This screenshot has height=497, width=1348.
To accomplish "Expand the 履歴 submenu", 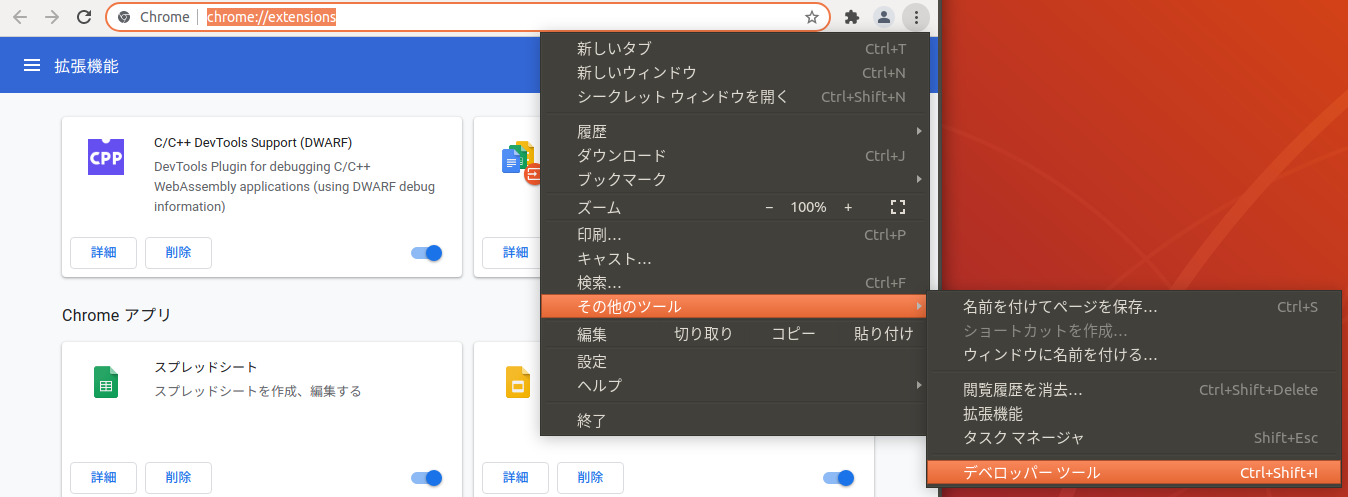I will [735, 132].
